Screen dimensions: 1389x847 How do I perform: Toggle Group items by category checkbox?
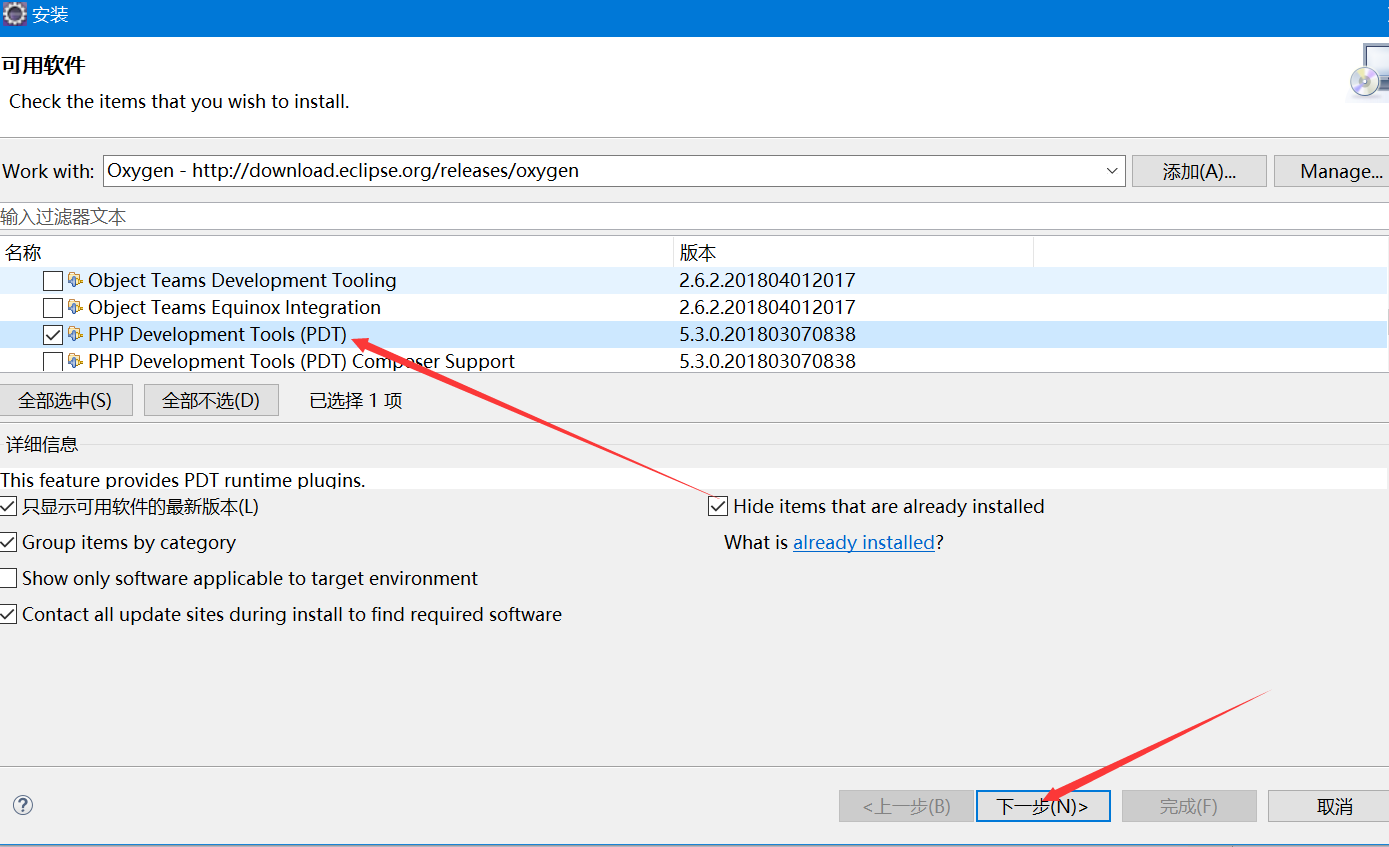pyautogui.click(x=8, y=543)
